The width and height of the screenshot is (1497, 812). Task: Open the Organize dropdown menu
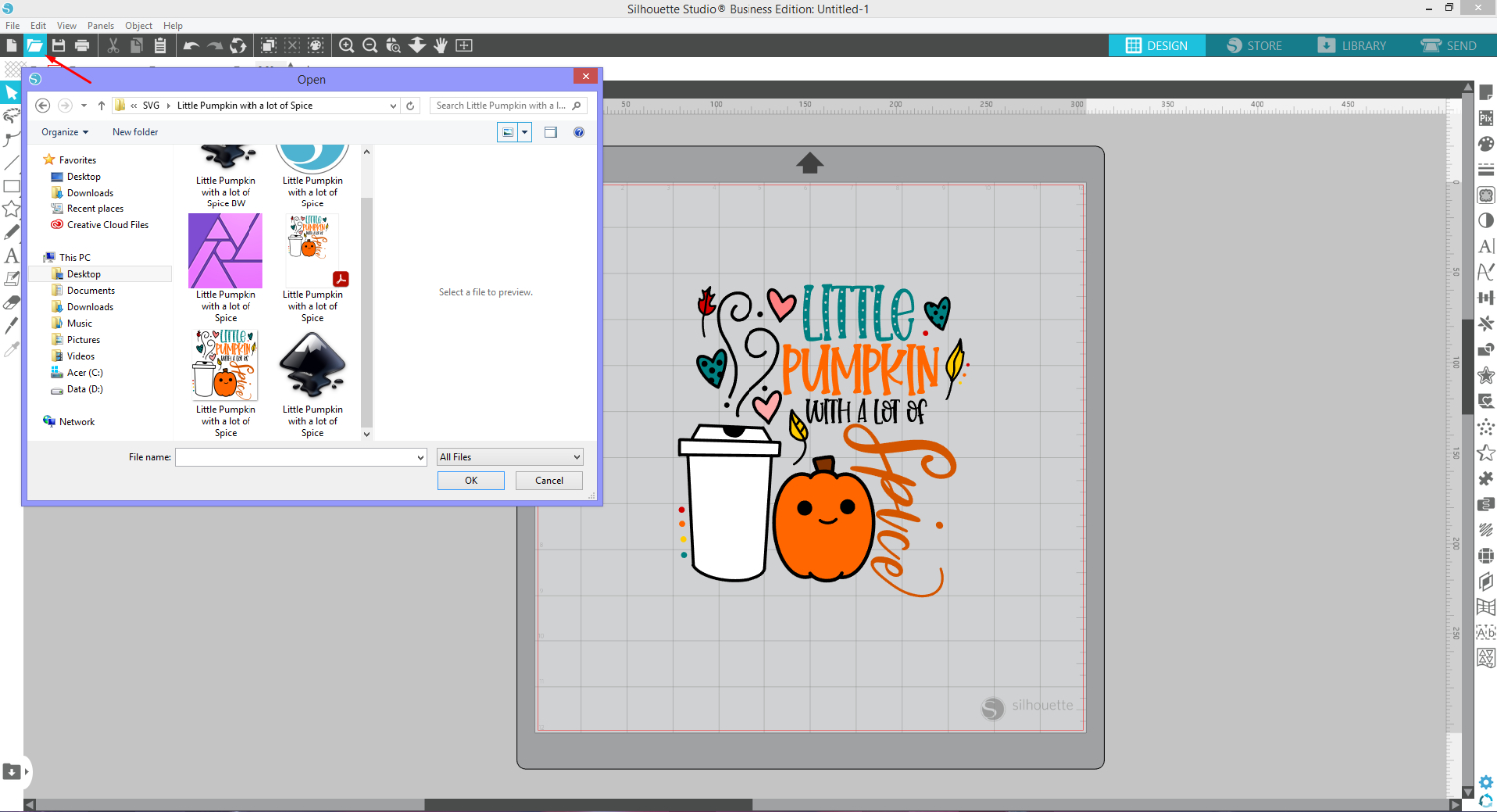click(65, 132)
